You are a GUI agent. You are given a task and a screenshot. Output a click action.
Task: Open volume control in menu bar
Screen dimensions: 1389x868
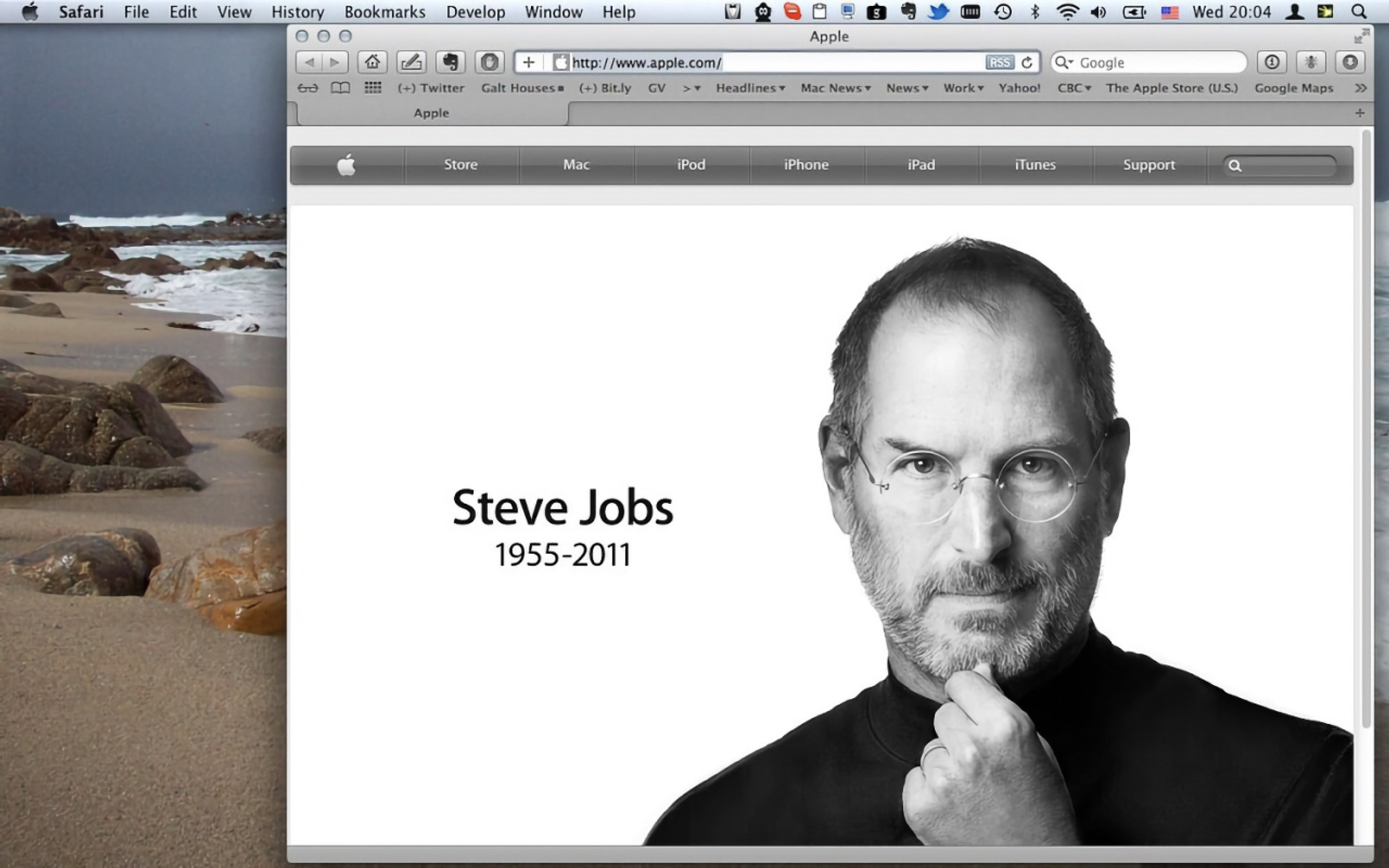pos(1098,12)
